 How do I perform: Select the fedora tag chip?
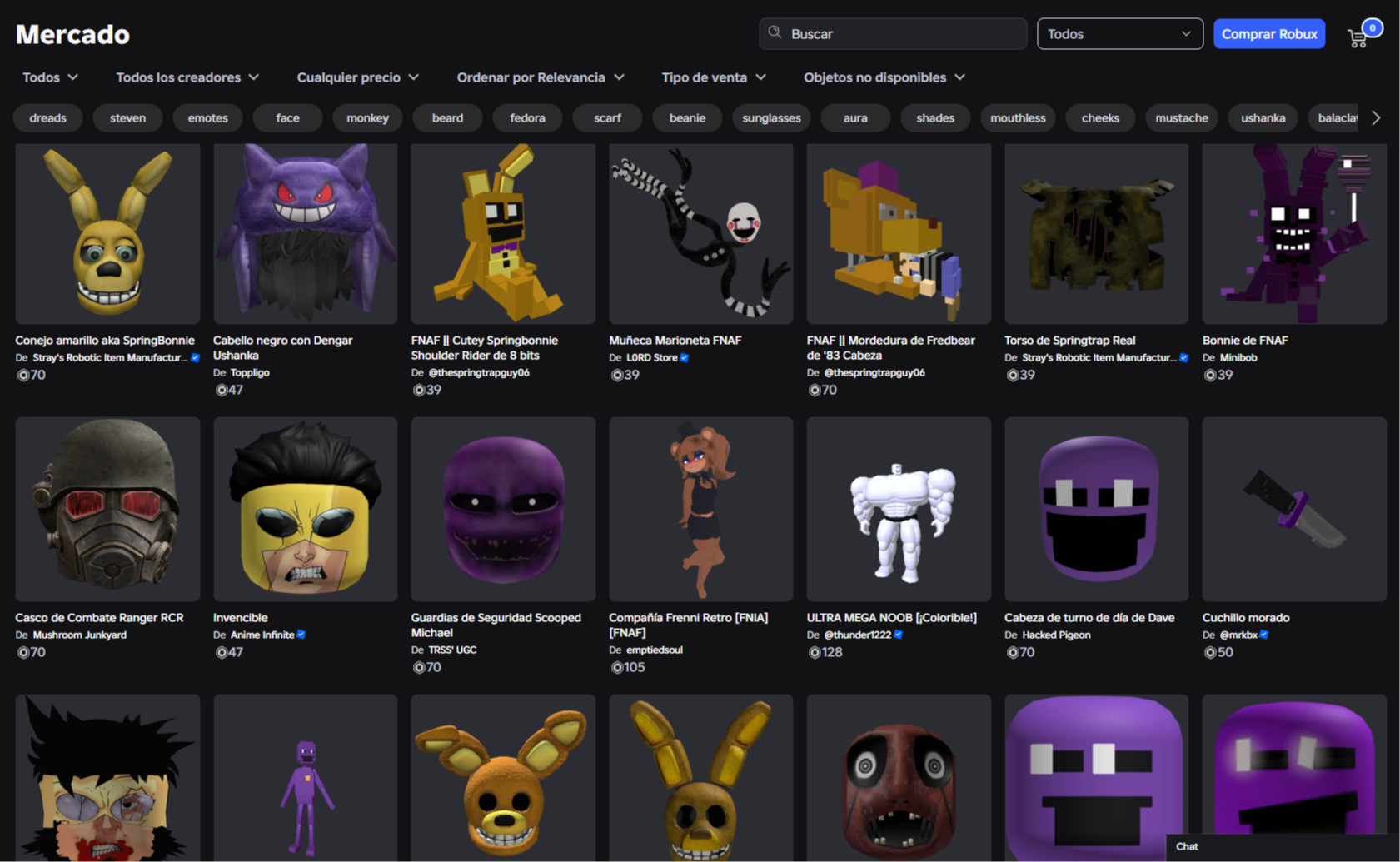527,118
